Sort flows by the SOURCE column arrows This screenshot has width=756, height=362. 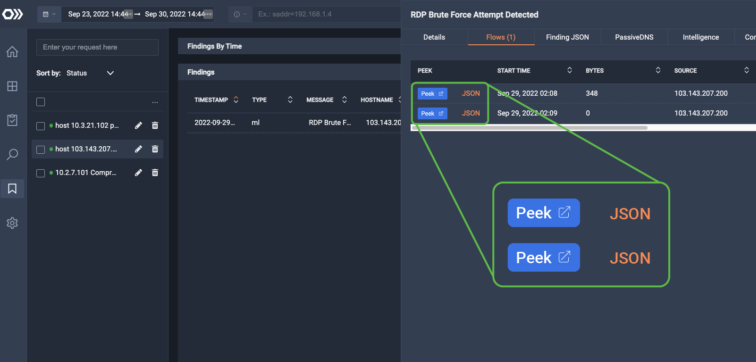(746, 70)
